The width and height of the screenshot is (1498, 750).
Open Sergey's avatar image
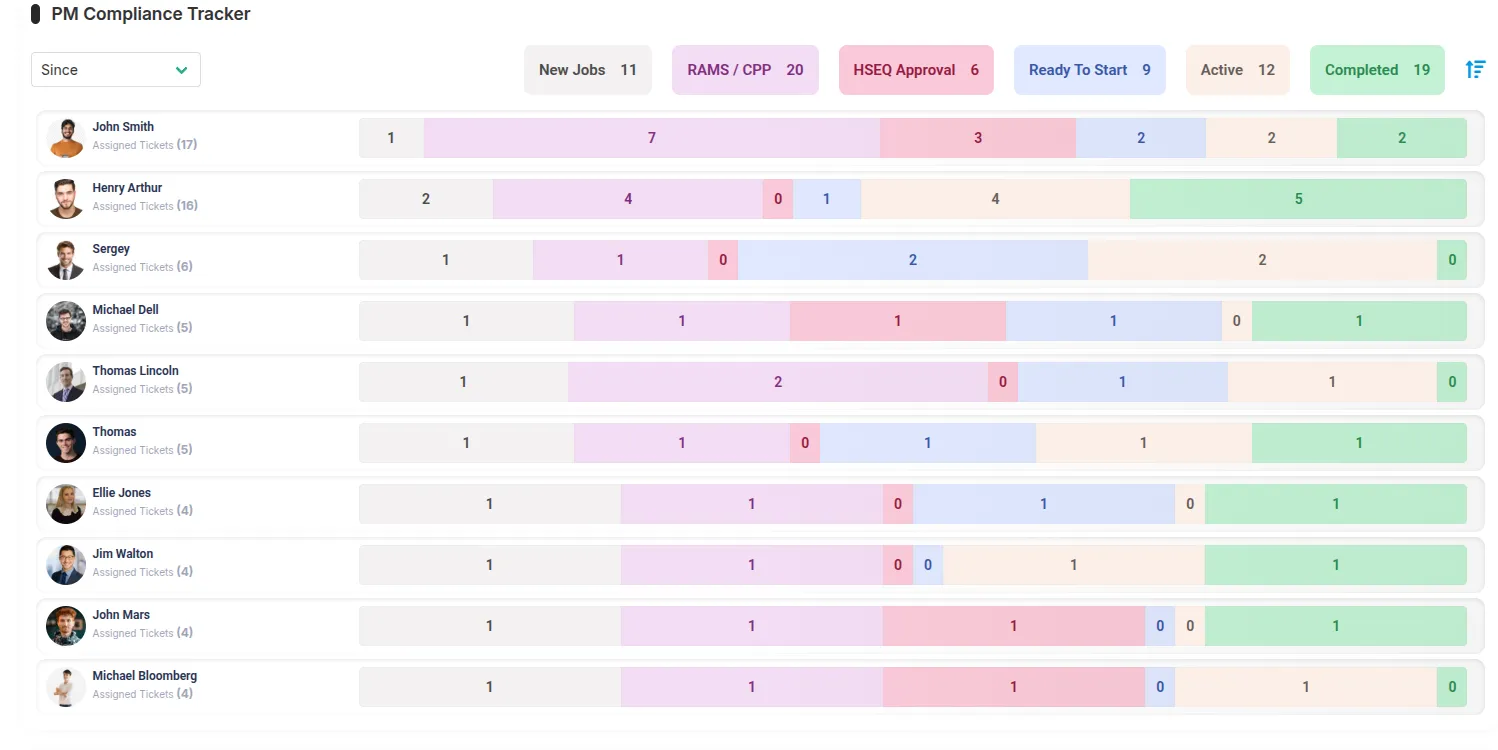pyautogui.click(x=66, y=260)
